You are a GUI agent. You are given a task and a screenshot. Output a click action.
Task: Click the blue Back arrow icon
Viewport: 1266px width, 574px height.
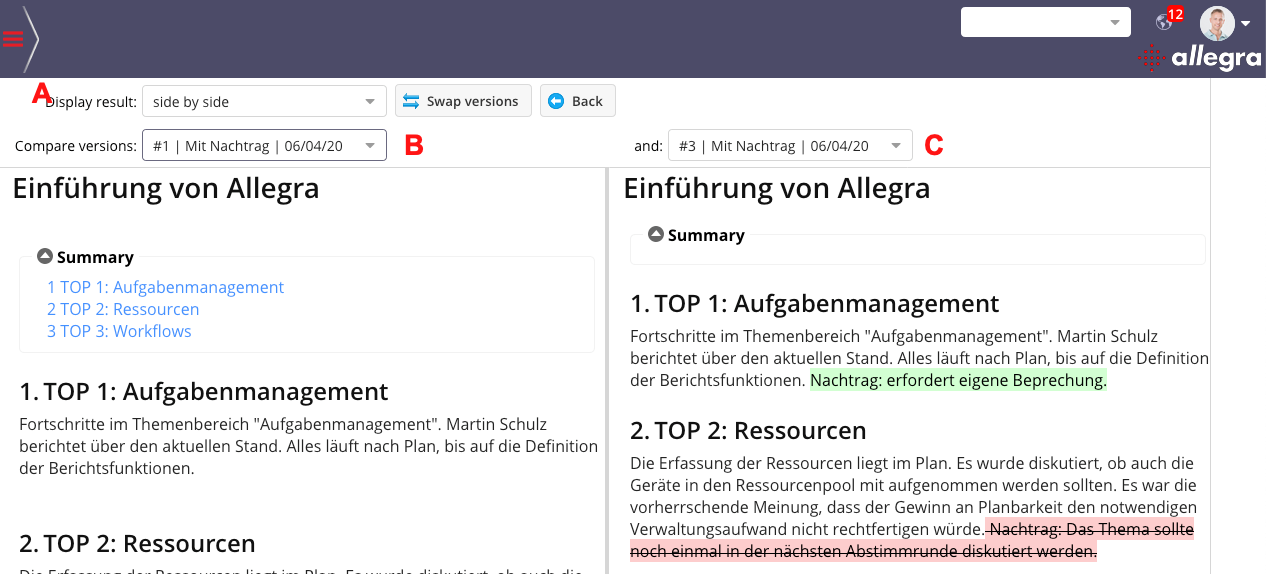(x=556, y=101)
